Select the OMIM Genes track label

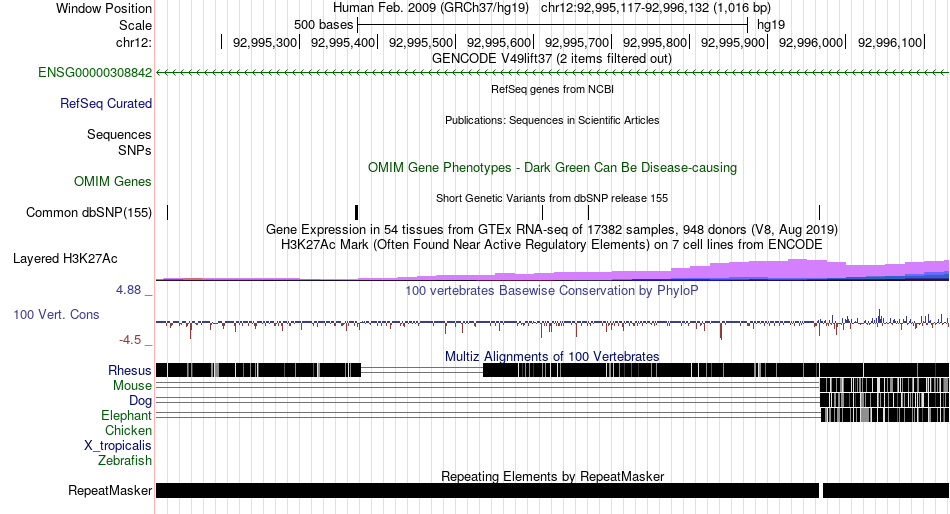(x=113, y=181)
